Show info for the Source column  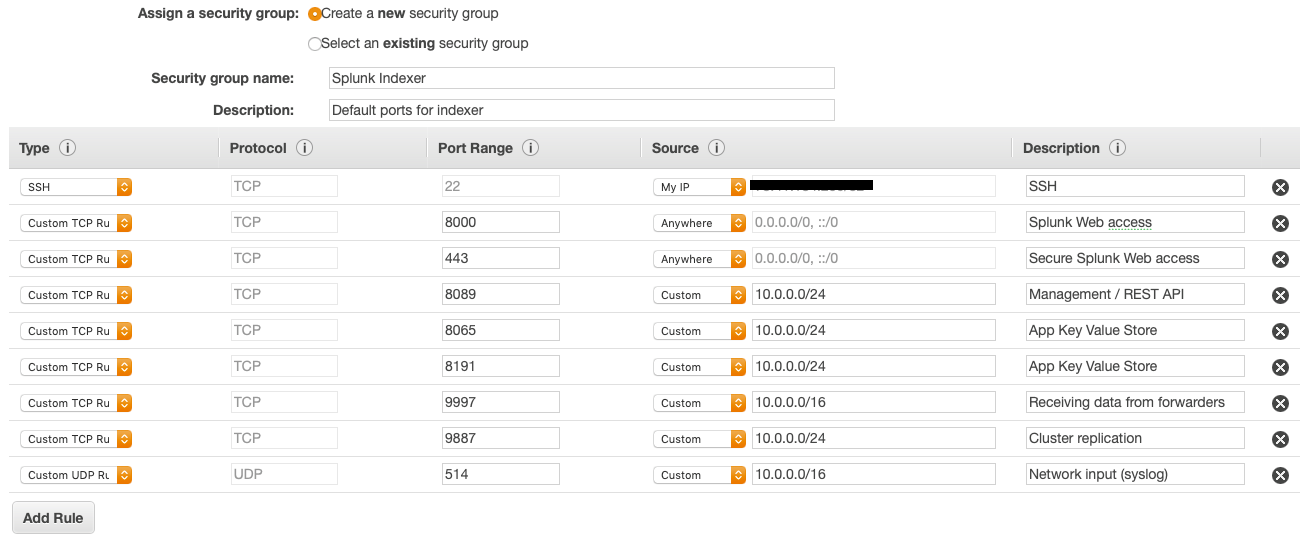(x=716, y=148)
